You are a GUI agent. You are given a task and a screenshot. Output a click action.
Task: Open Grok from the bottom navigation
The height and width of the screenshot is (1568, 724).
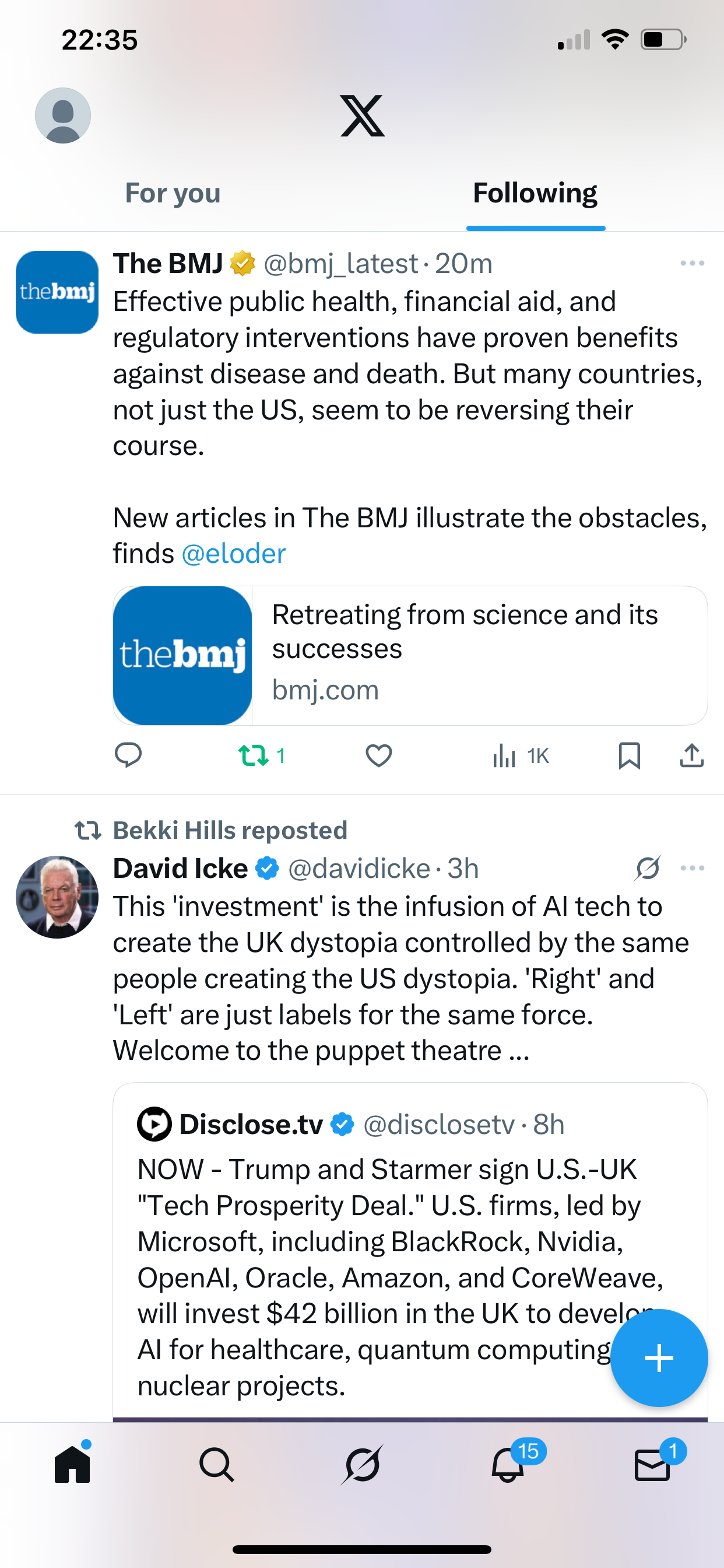click(x=362, y=1465)
